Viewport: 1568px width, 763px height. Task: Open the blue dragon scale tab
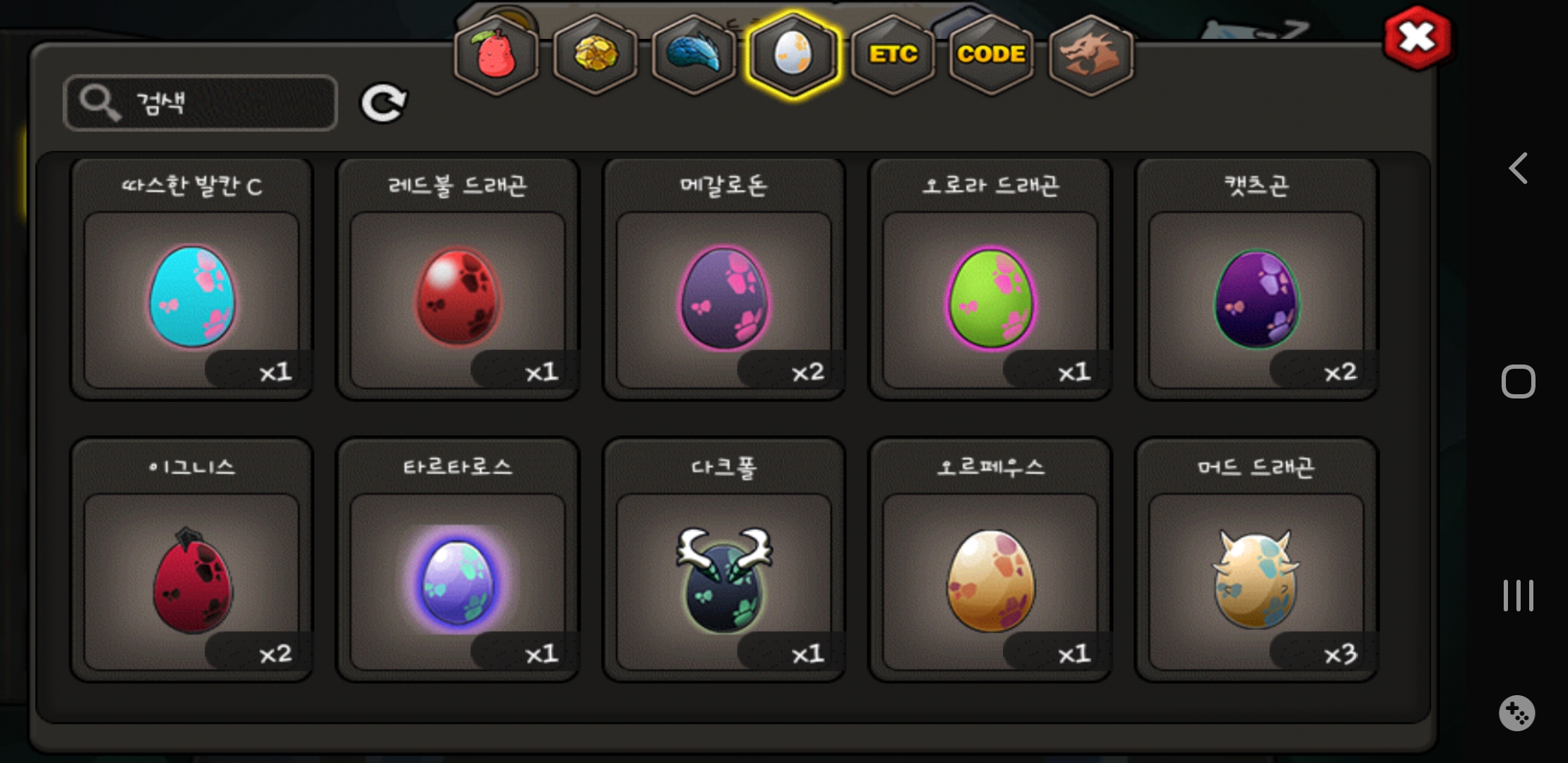694,55
